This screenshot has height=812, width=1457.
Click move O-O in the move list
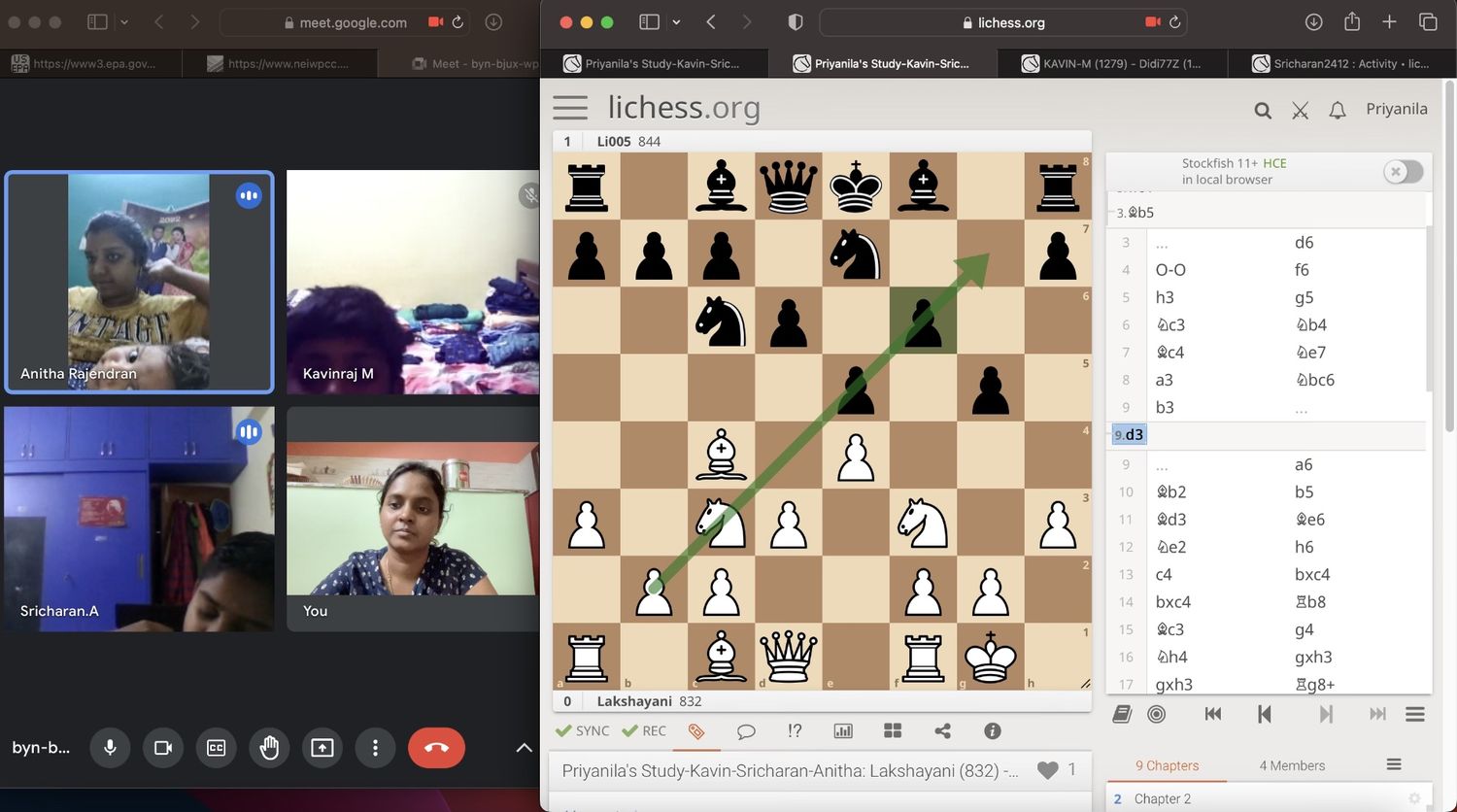1170,270
